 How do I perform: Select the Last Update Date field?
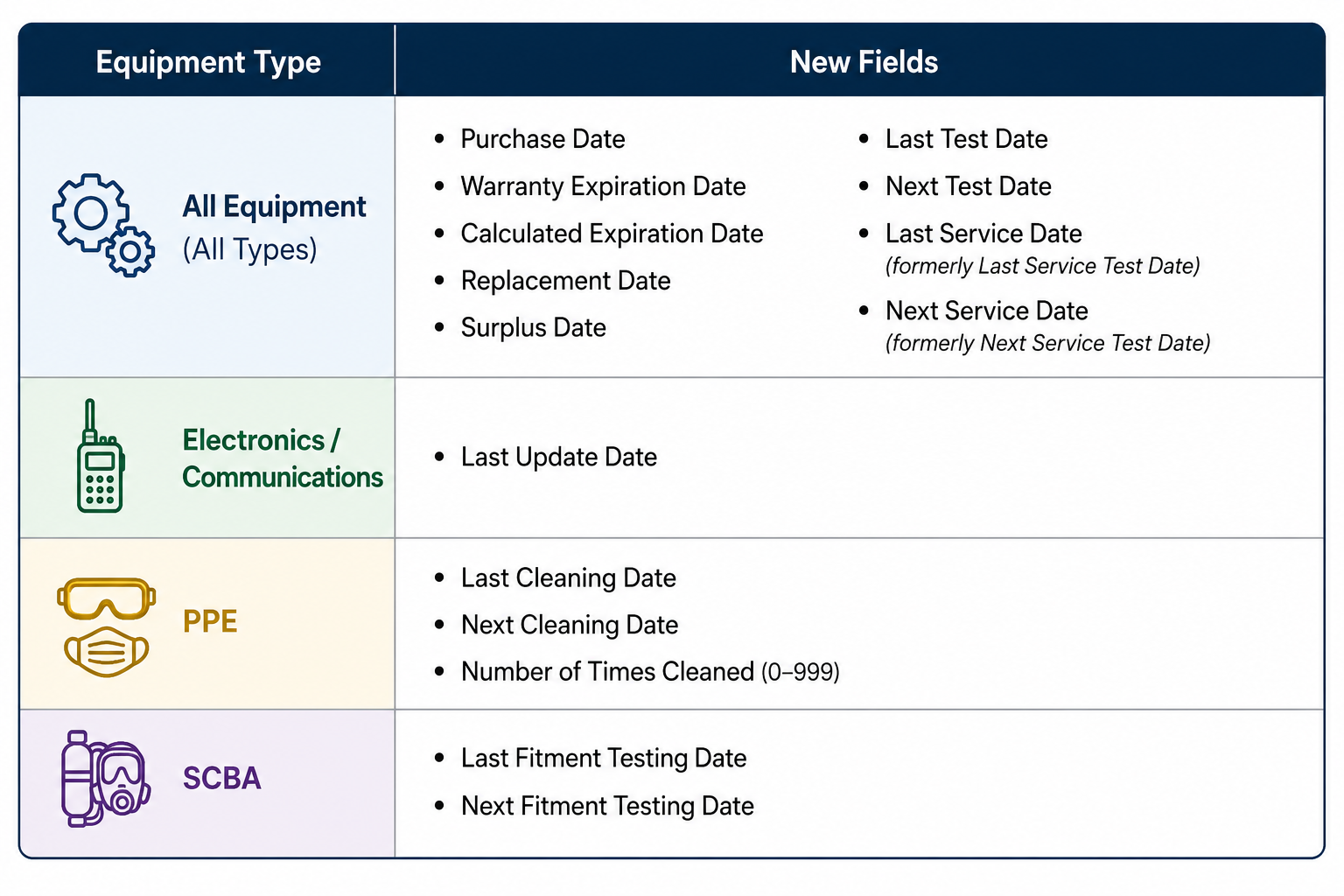click(558, 457)
